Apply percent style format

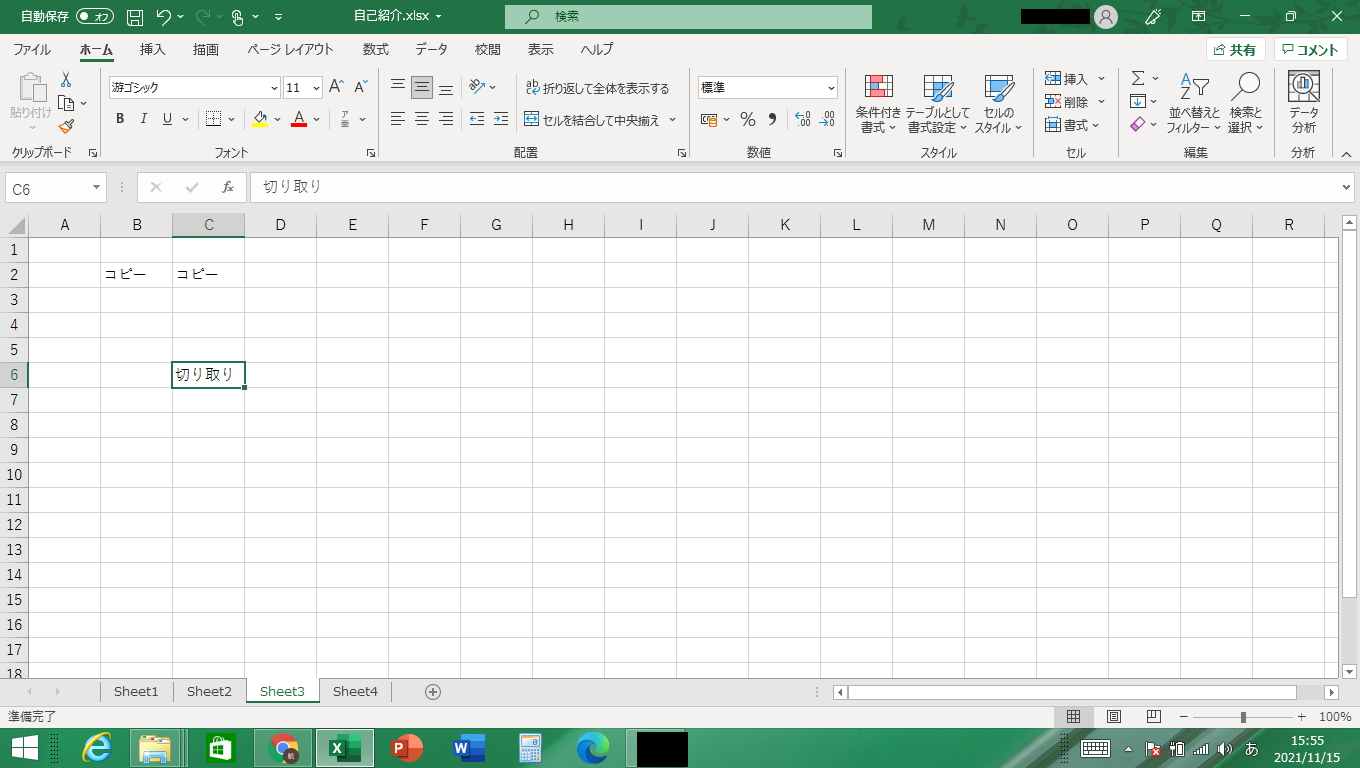pyautogui.click(x=747, y=119)
